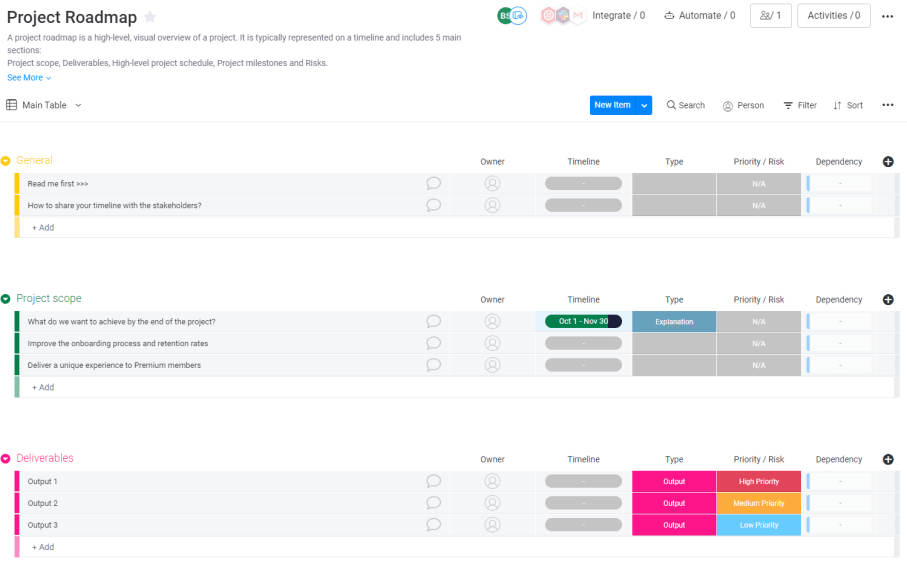This screenshot has width=907, height=567.
Task: Add column with plus icon in Deliverables group
Action: click(x=888, y=459)
